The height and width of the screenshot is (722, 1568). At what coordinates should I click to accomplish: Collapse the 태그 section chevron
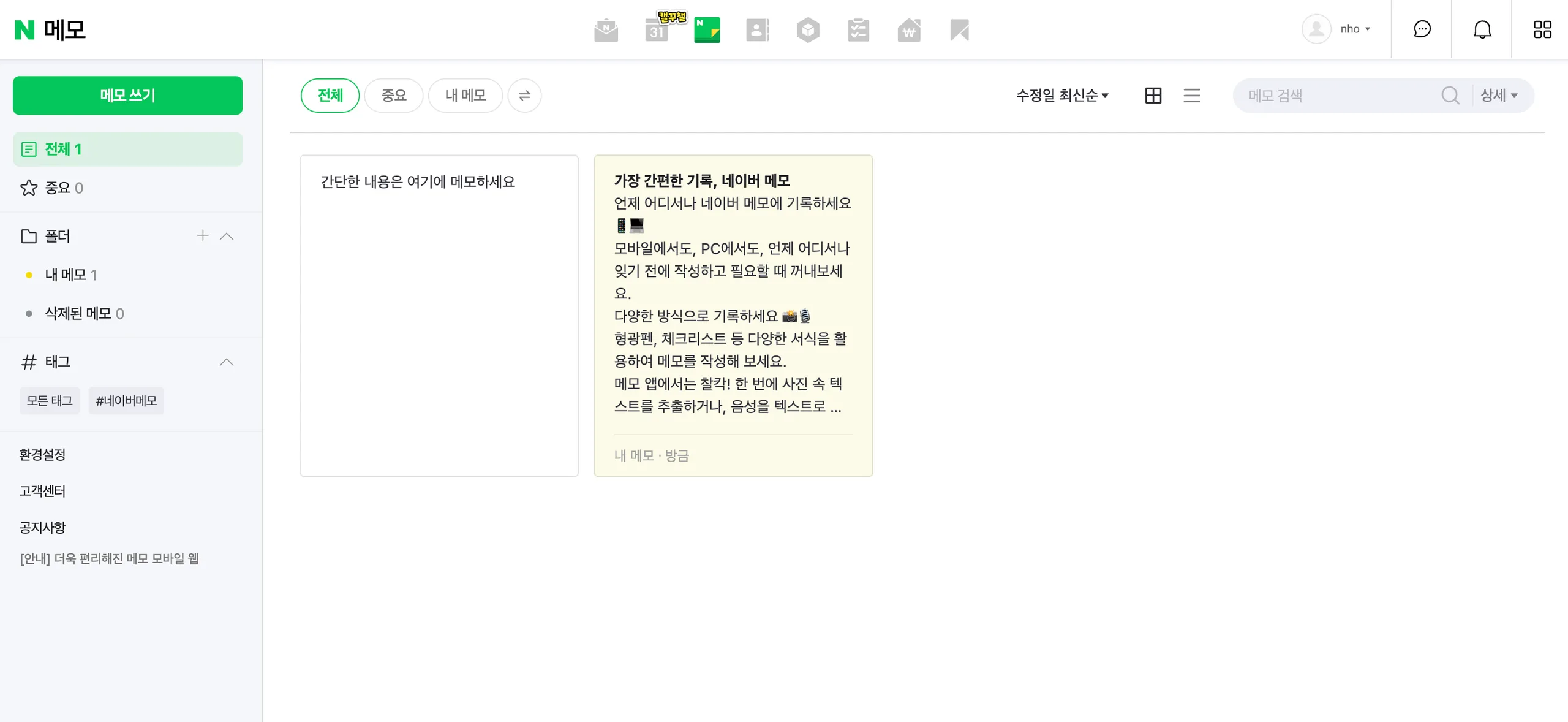(x=227, y=362)
